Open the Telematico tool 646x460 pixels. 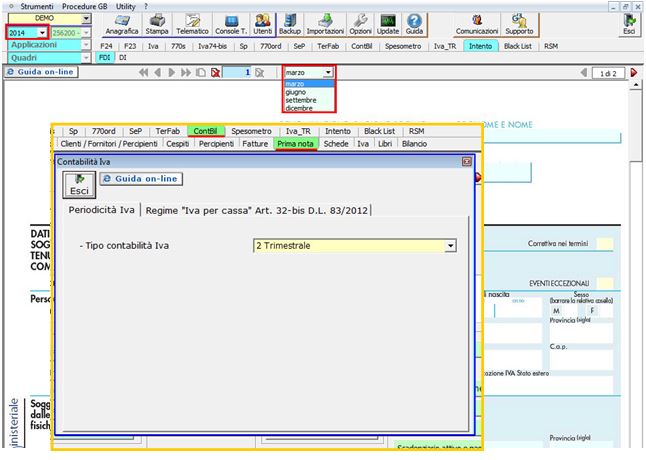point(192,24)
